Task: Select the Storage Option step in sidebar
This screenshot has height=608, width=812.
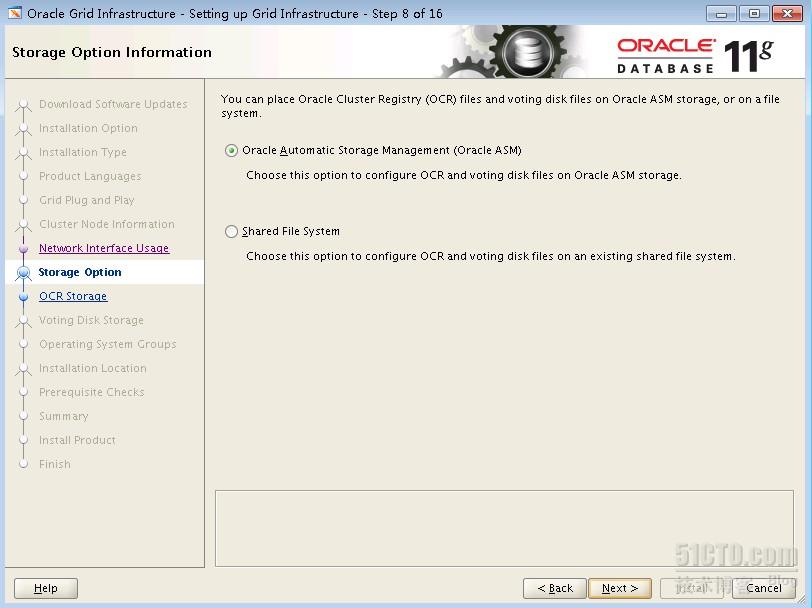Action: click(80, 272)
